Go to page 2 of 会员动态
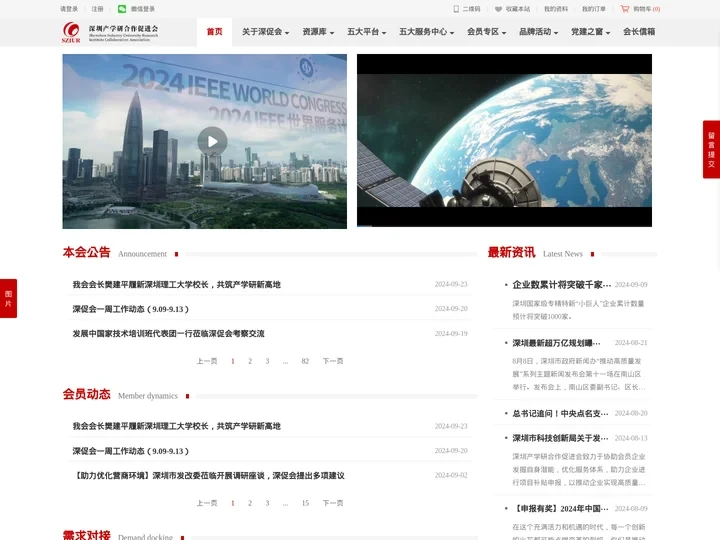 250,503
